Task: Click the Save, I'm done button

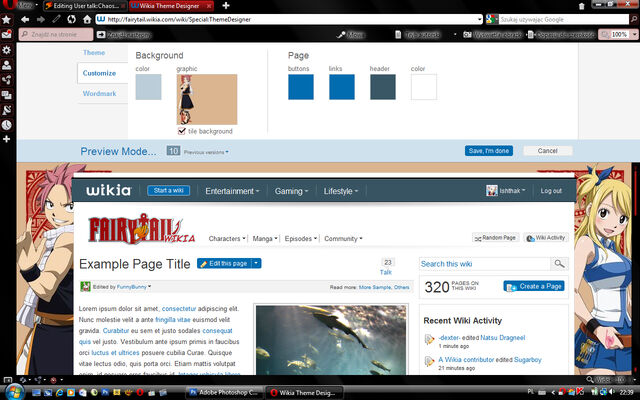Action: tap(489, 151)
